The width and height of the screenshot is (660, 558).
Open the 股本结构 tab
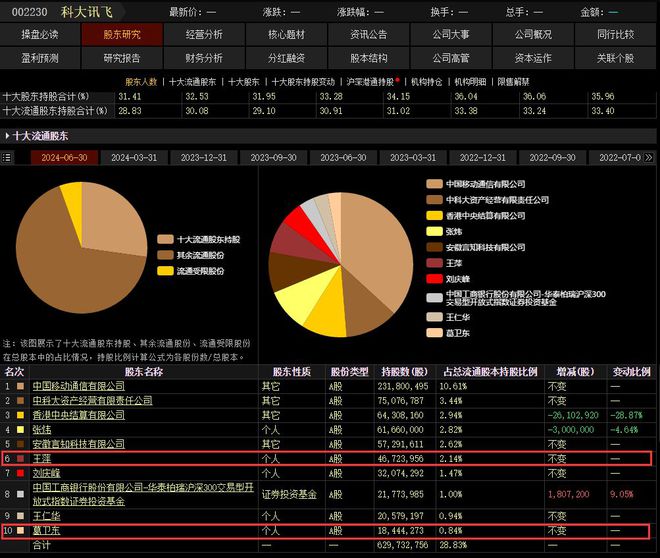click(369, 58)
